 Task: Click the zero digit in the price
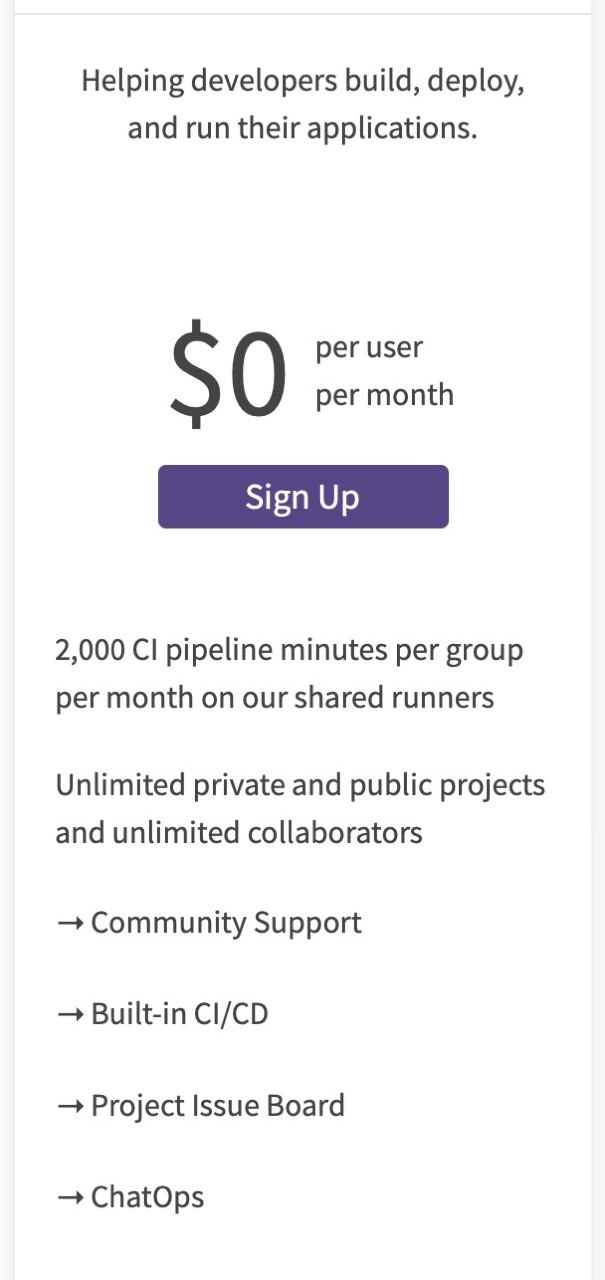click(256, 374)
